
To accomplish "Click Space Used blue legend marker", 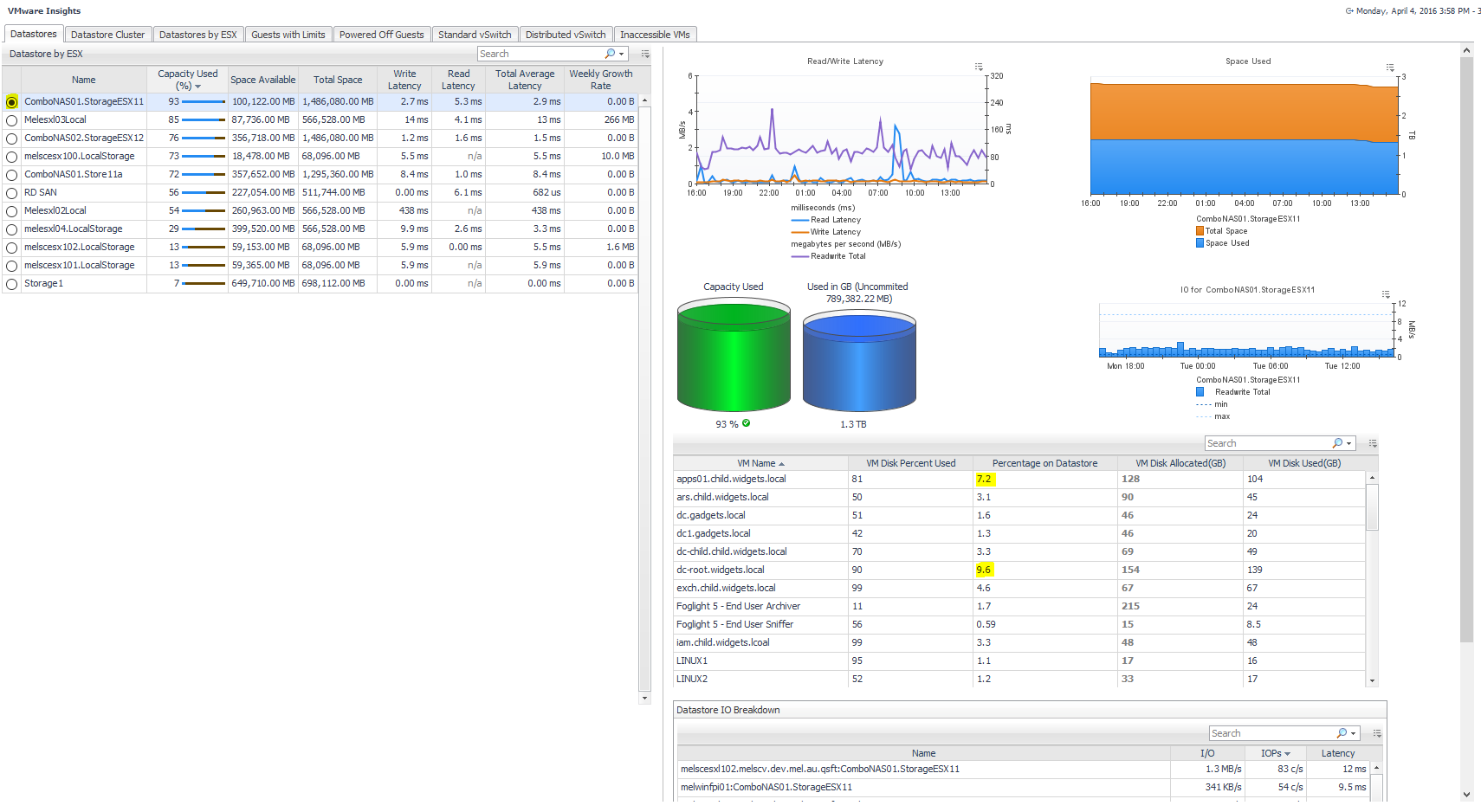I will [1200, 243].
